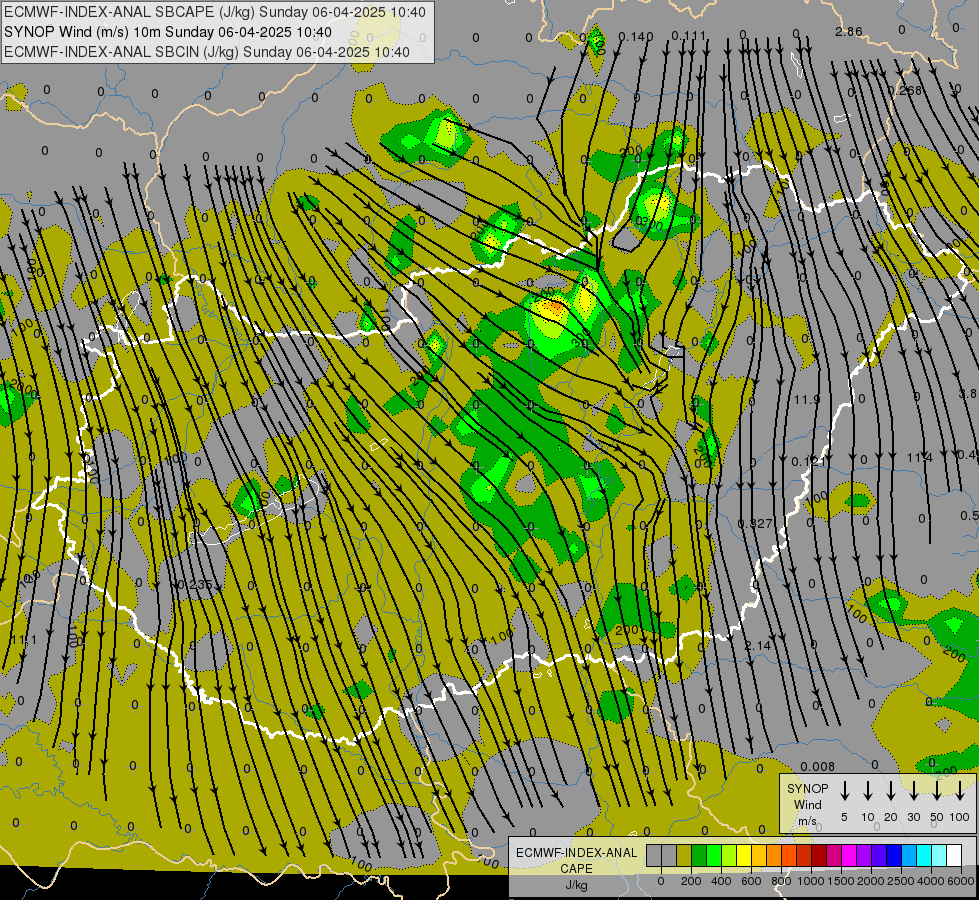Click the '50' wind speed legend label

[937, 817]
